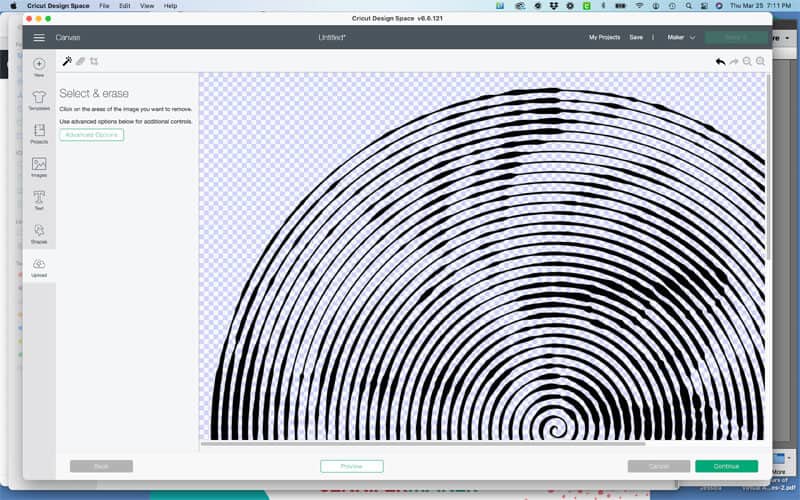Open the View menu
Screen dimensions: 800x500
147,6
